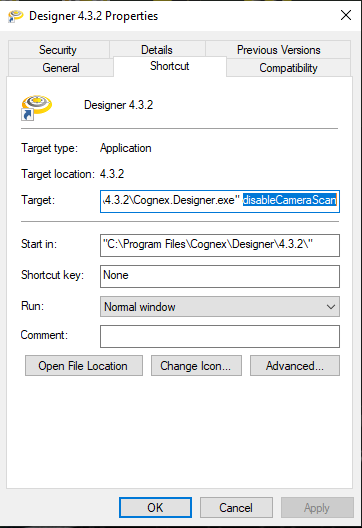Click the Start in path field

pos(220,245)
